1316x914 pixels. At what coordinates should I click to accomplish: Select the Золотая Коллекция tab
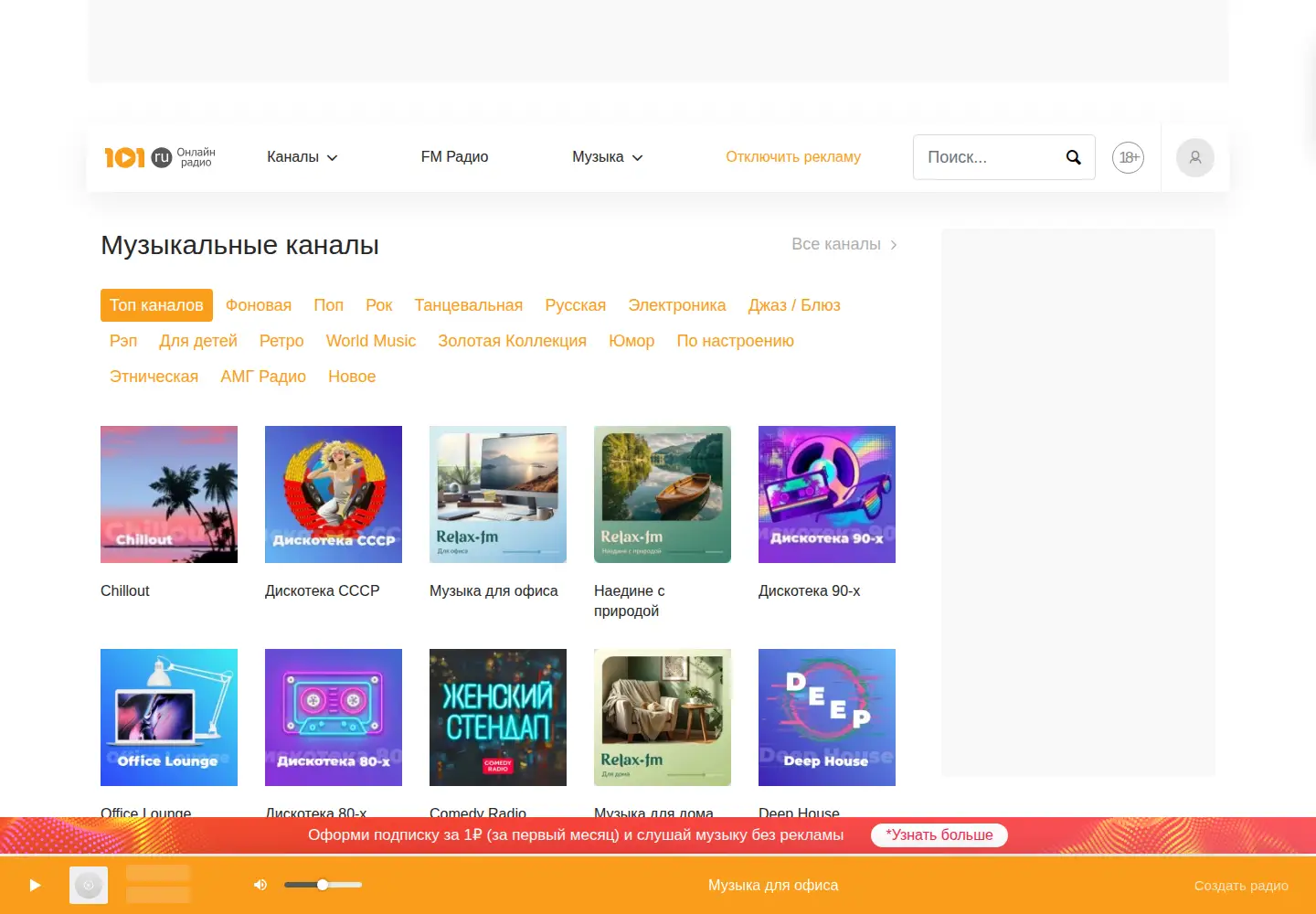[x=512, y=341]
